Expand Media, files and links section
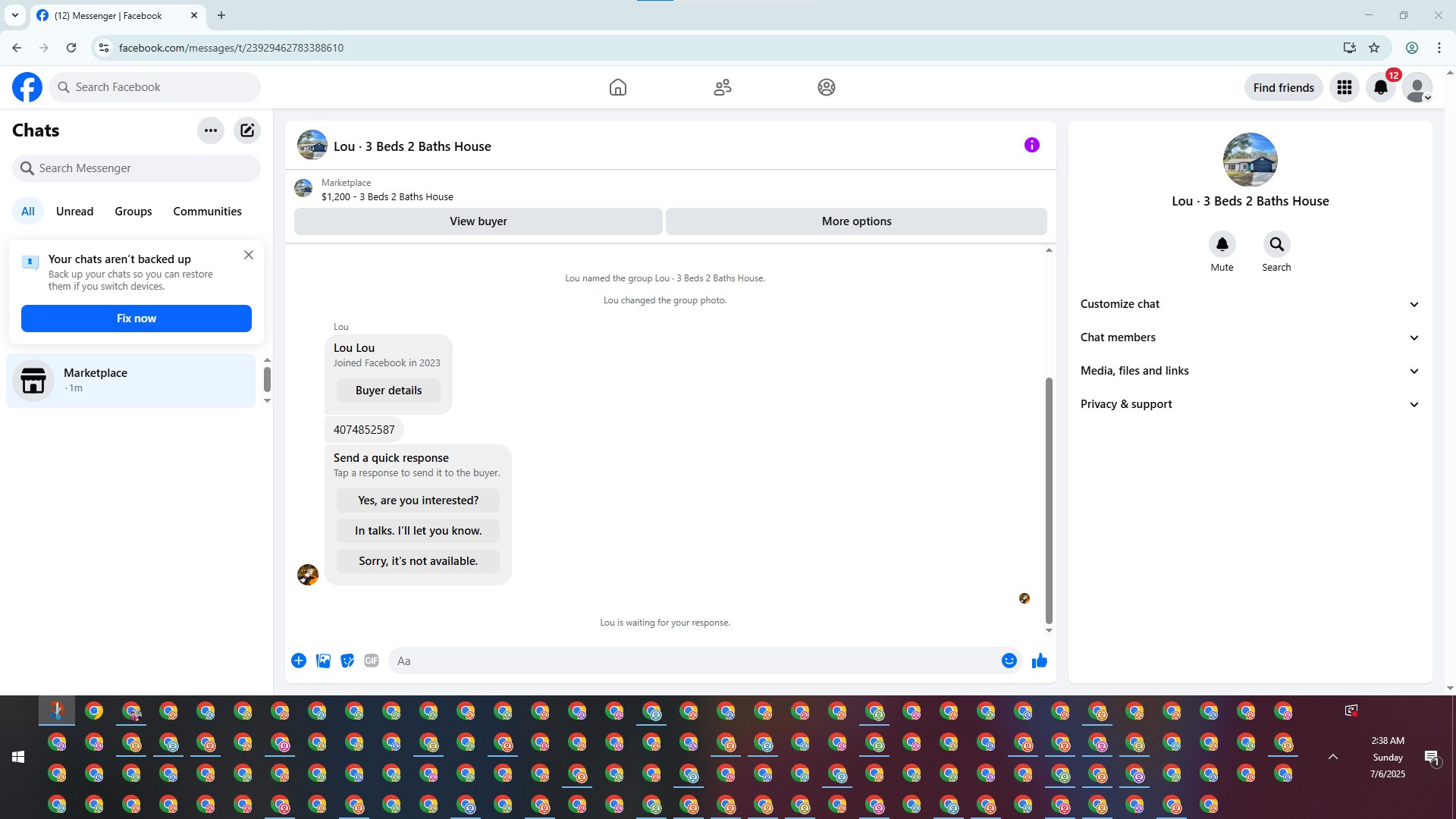The width and height of the screenshot is (1456, 819). coord(1249,371)
